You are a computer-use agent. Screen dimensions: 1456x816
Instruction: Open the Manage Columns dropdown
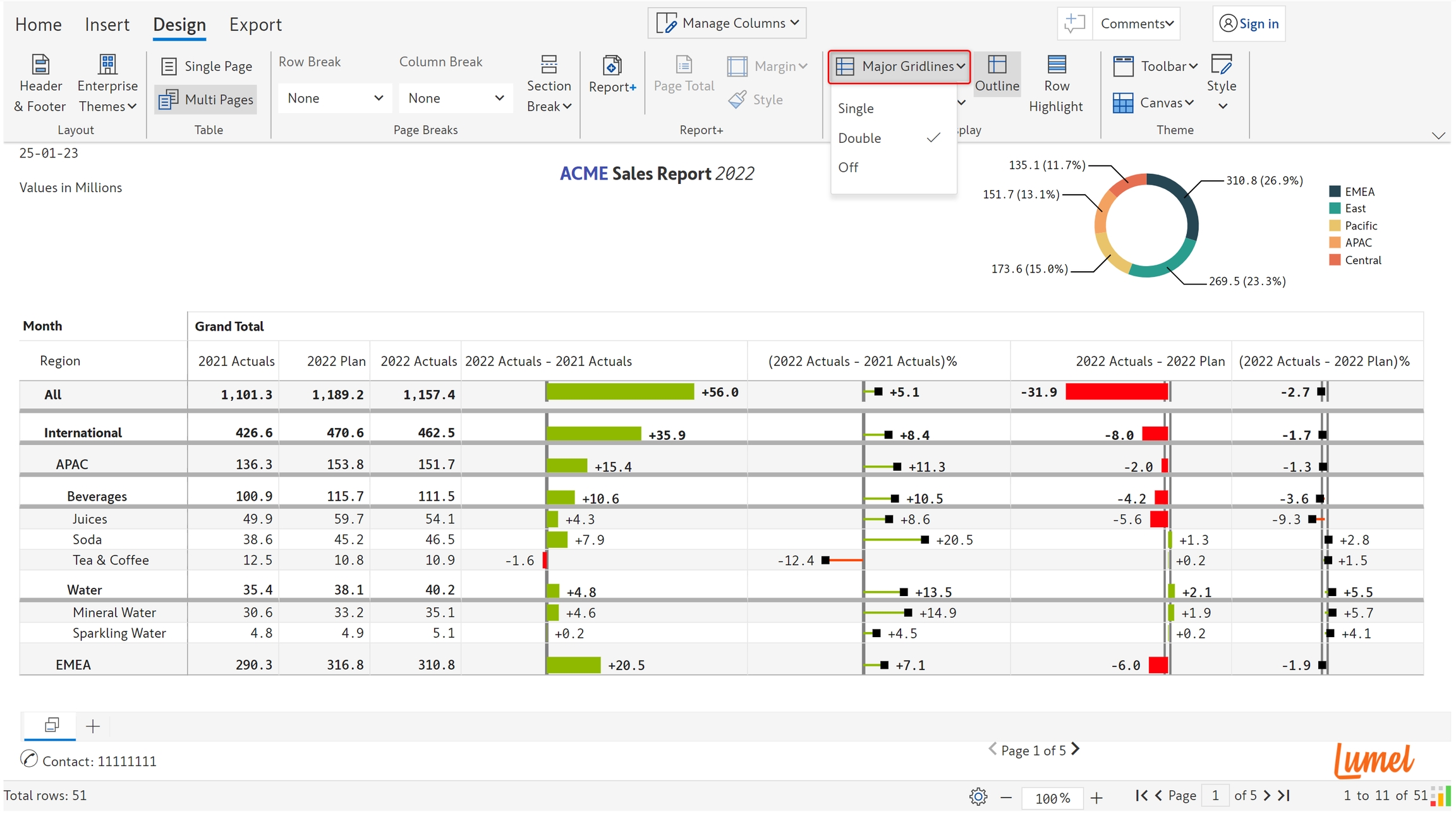[x=727, y=23]
